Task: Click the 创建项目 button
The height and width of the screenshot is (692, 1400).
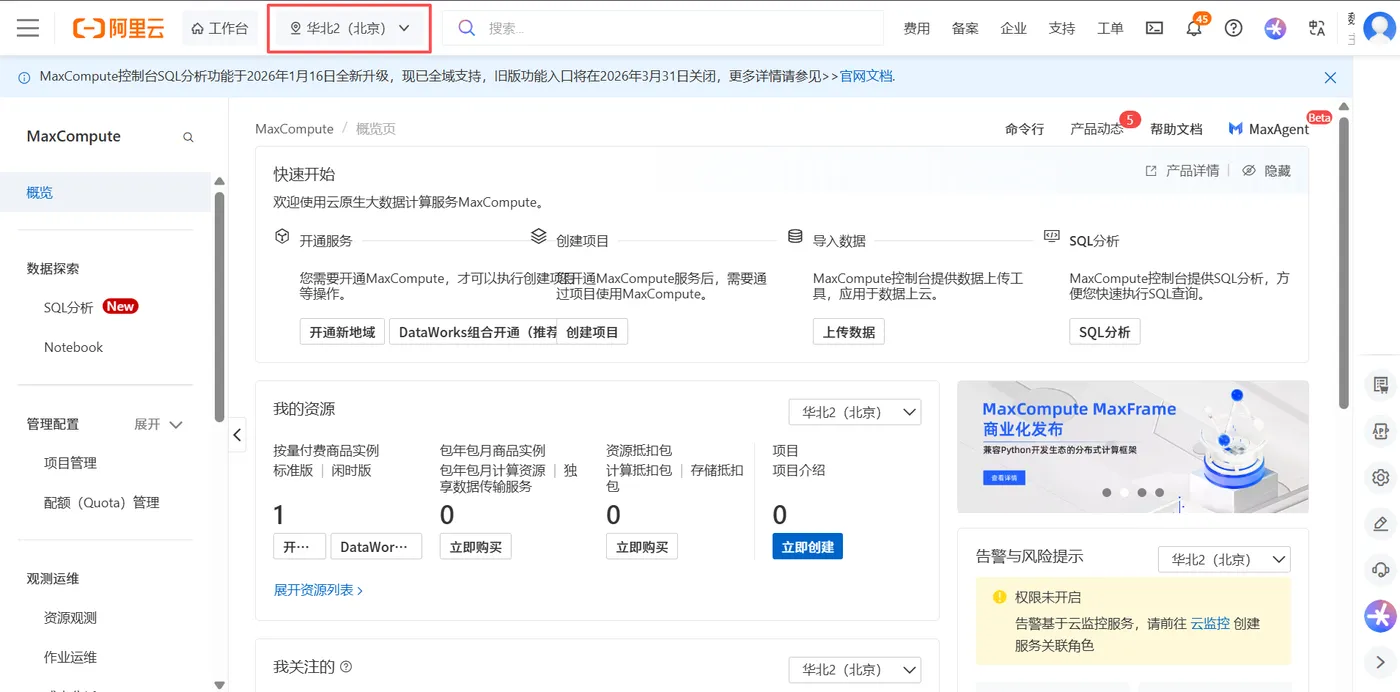Action: (x=592, y=332)
